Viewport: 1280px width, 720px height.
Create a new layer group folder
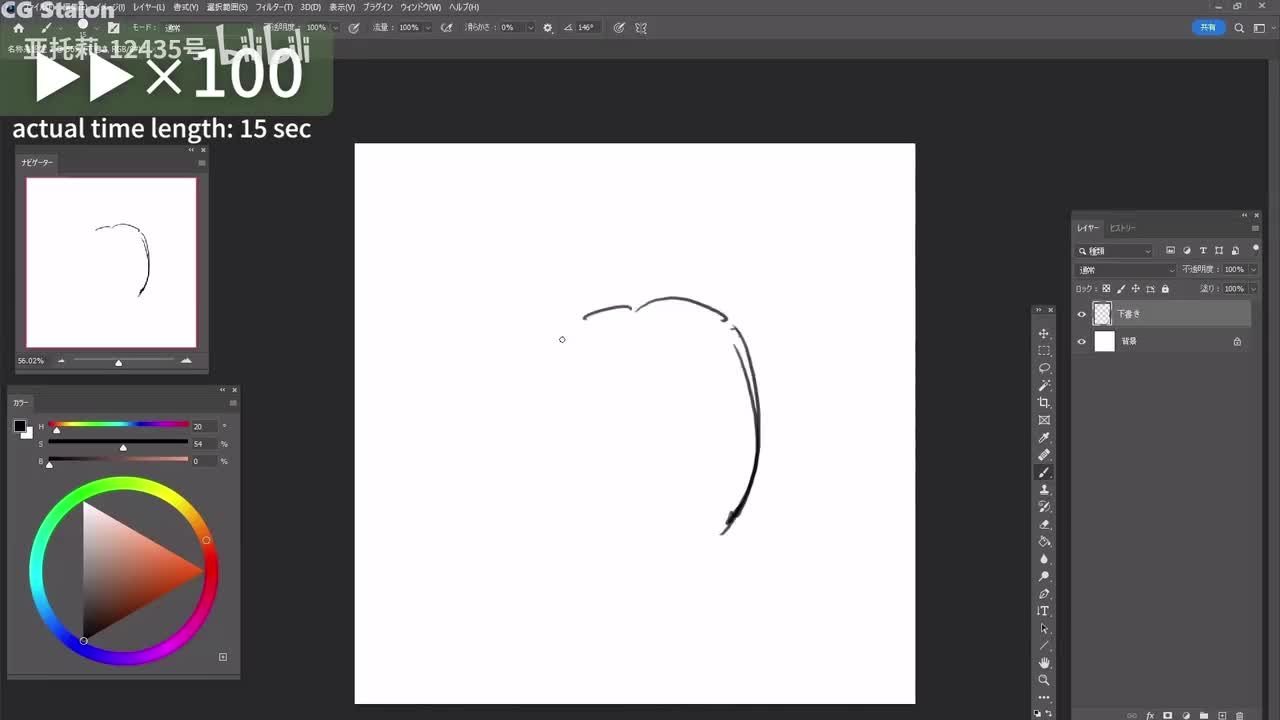pyautogui.click(x=1204, y=715)
